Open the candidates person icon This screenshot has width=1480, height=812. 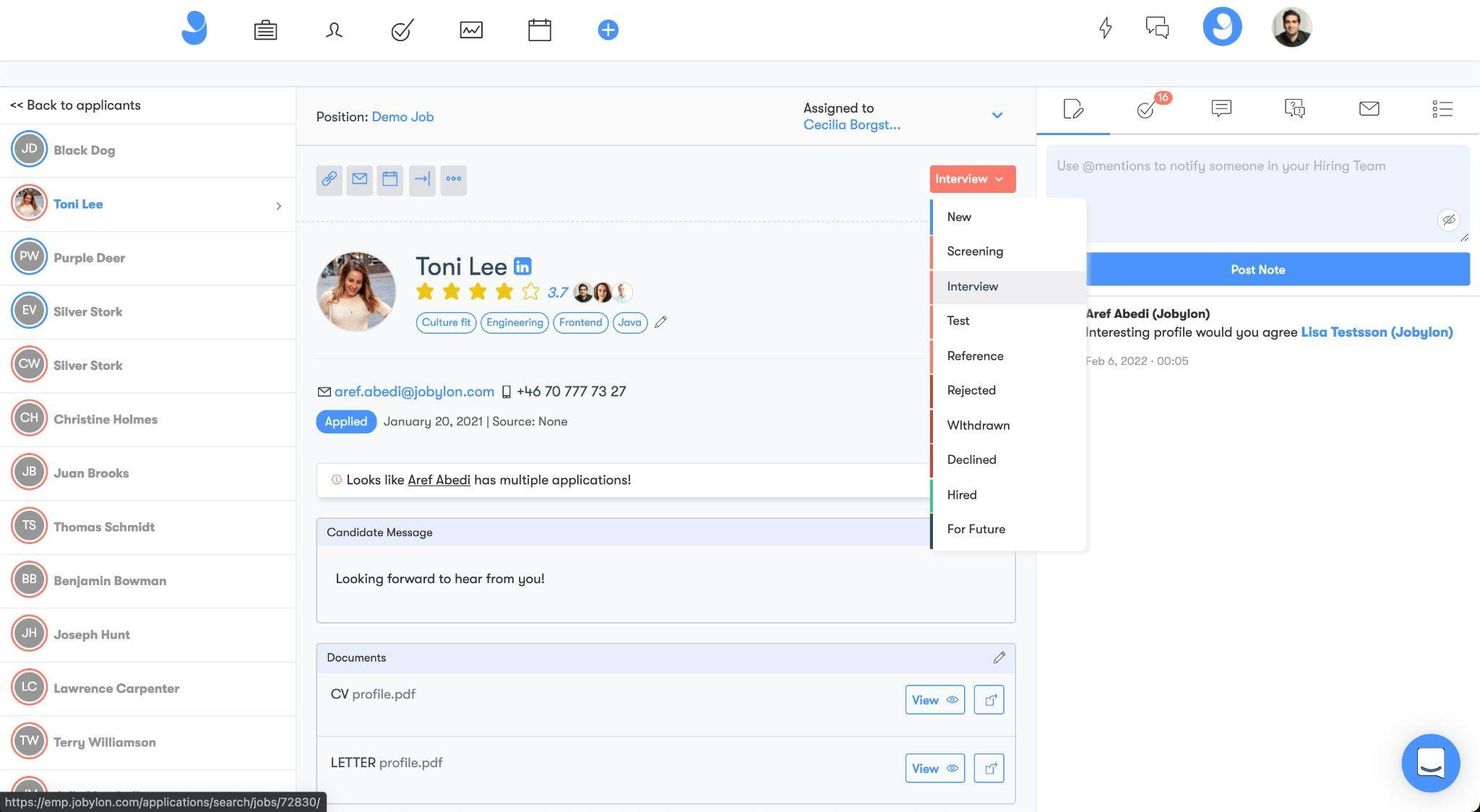click(x=334, y=30)
